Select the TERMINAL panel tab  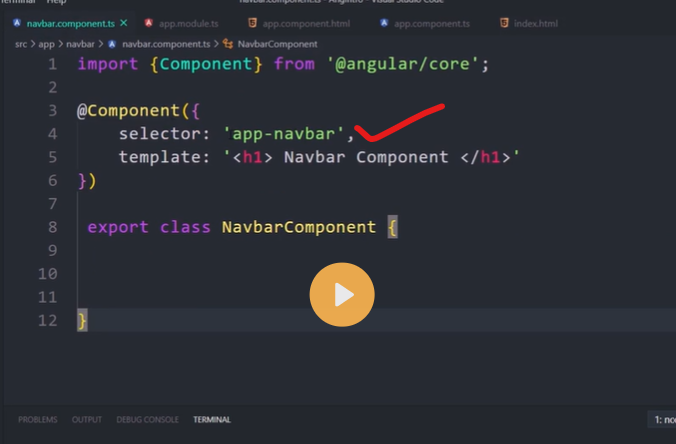[x=212, y=420]
